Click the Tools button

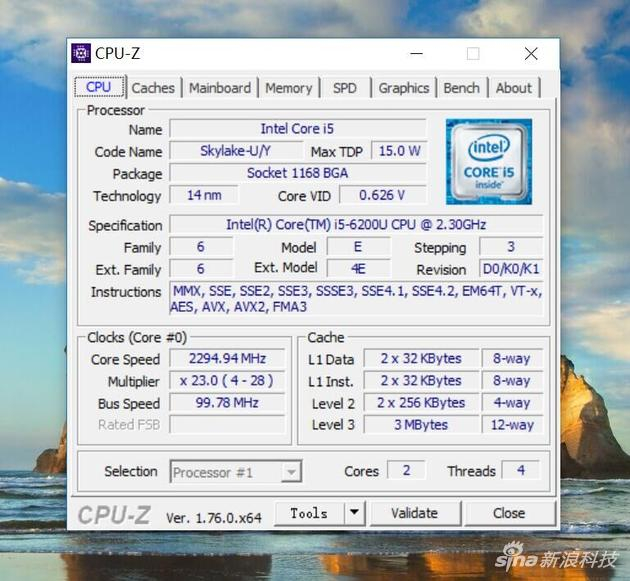pyautogui.click(x=309, y=513)
